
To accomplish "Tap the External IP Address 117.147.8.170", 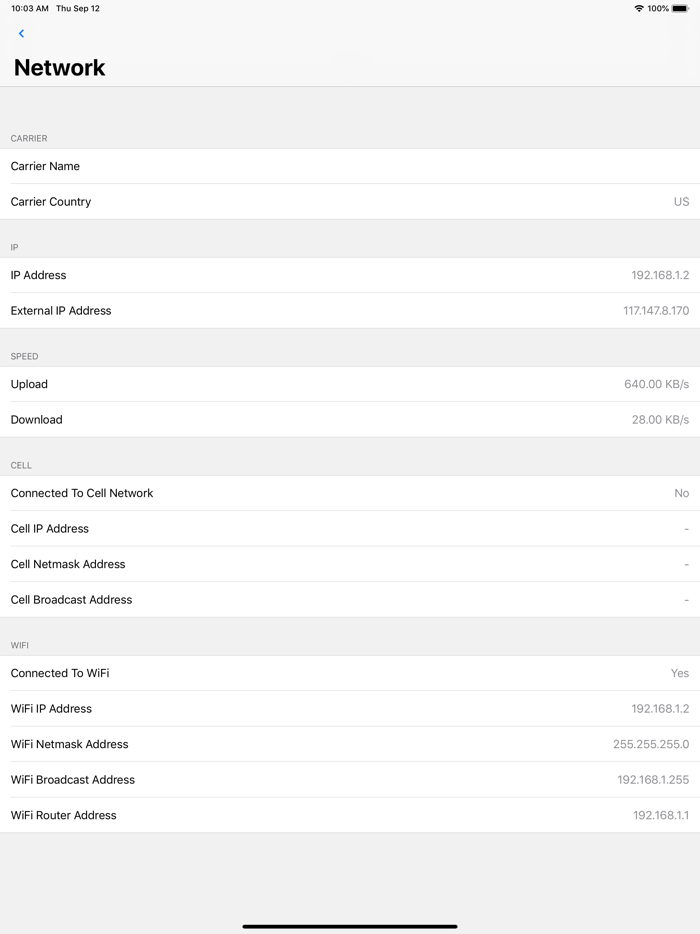I will point(654,310).
